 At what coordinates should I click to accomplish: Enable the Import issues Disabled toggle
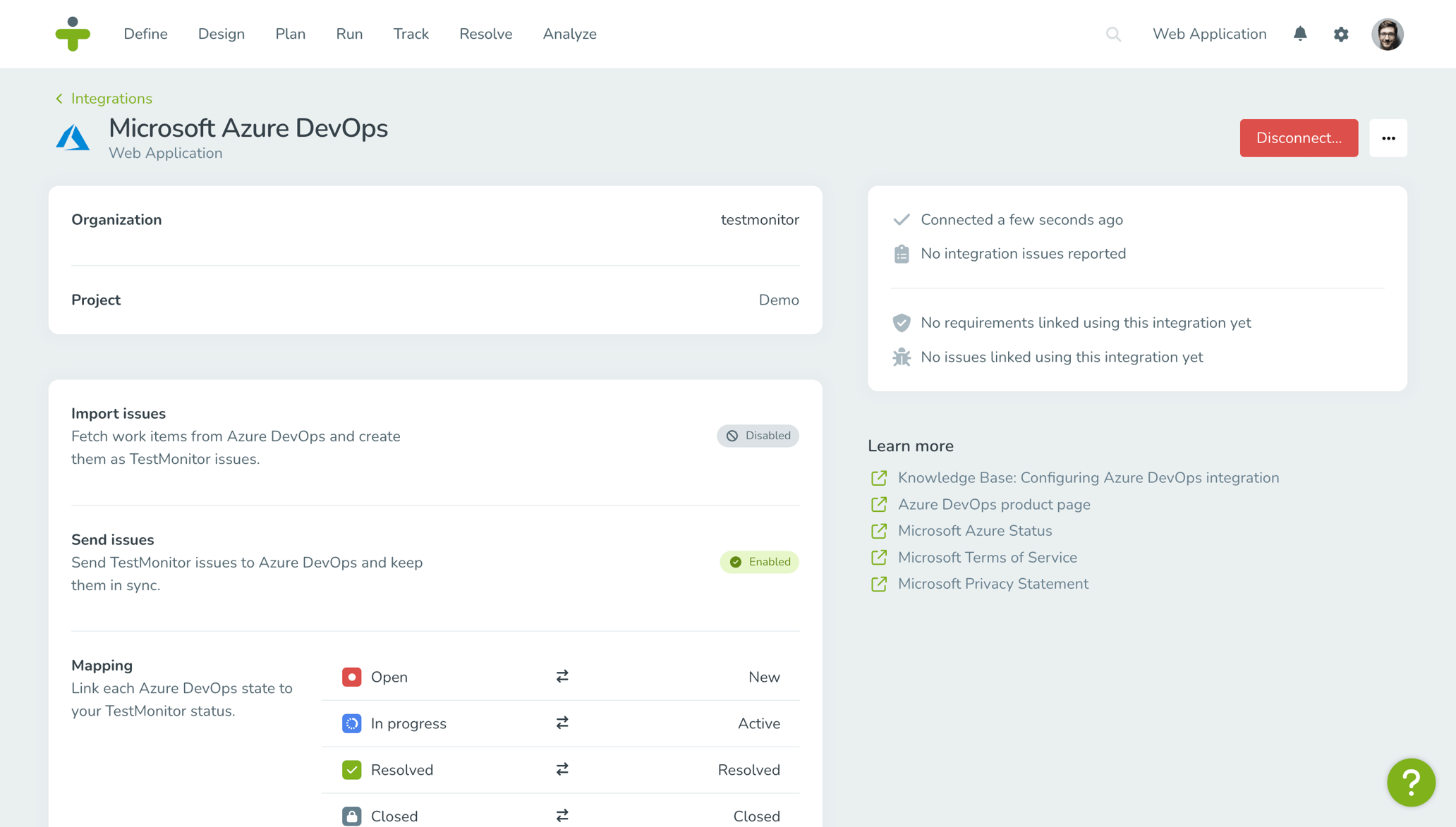pyautogui.click(x=758, y=435)
